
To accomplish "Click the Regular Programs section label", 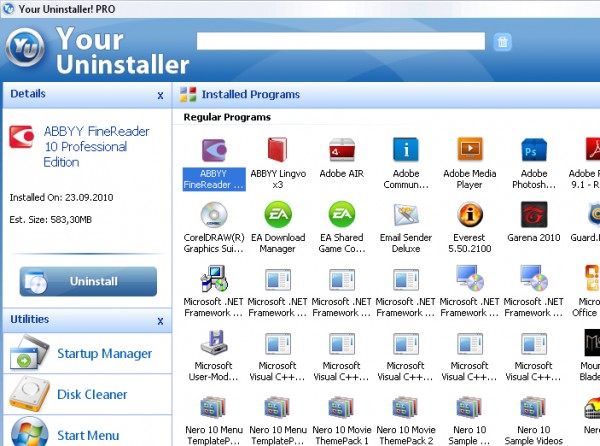I will point(227,117).
